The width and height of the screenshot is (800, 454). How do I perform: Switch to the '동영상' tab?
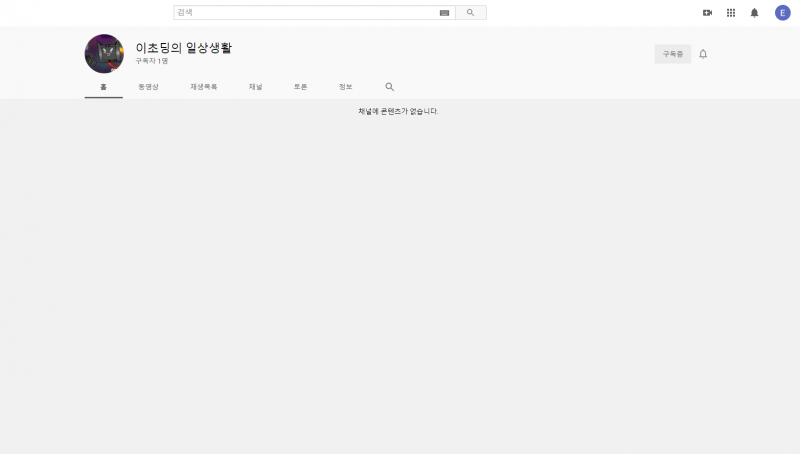pos(148,87)
